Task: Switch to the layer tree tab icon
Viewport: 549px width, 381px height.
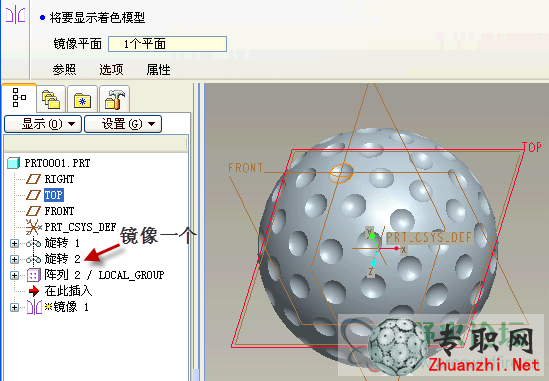Action: coord(51,99)
